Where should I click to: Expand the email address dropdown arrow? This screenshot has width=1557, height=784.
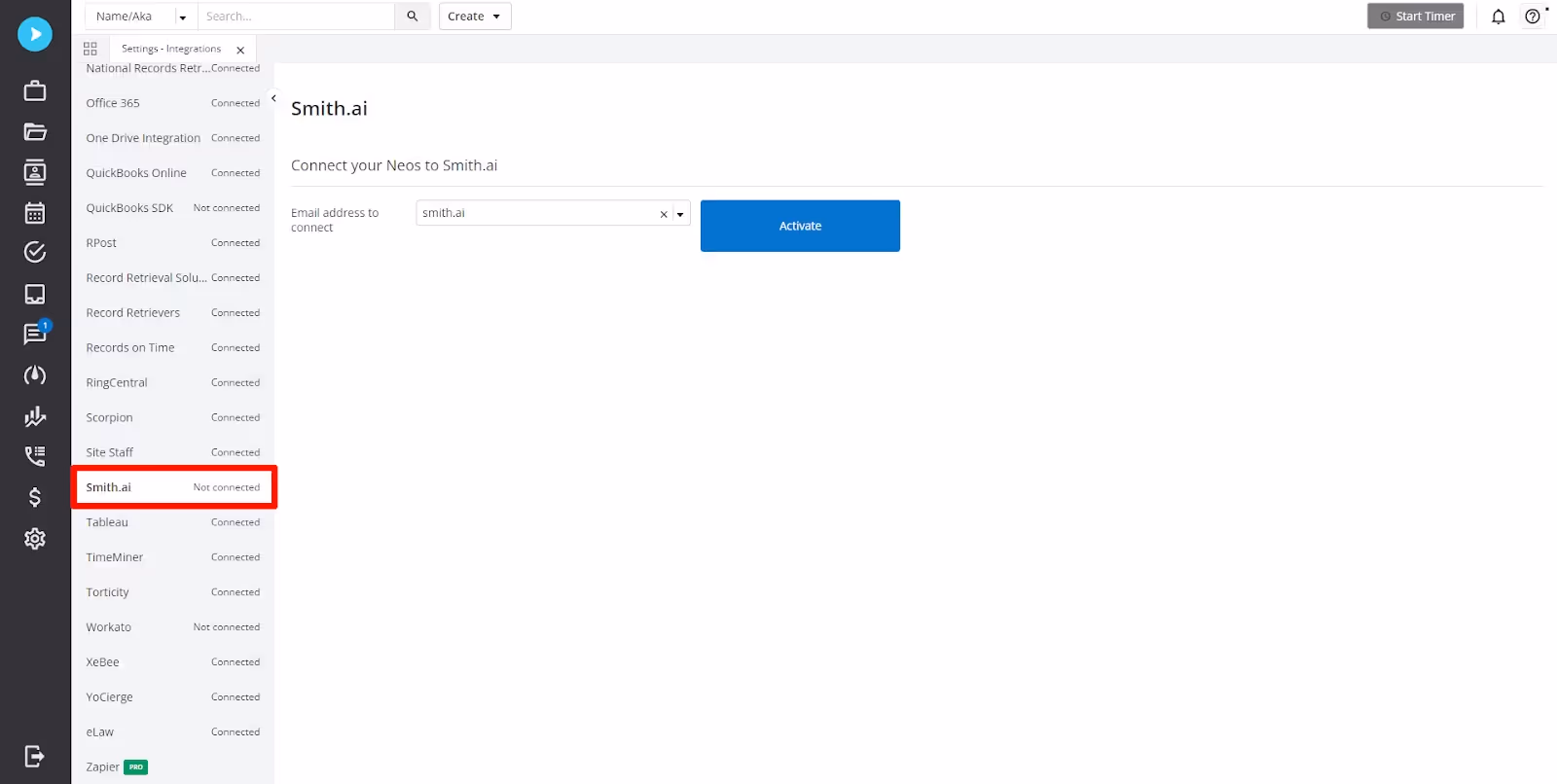pos(680,214)
